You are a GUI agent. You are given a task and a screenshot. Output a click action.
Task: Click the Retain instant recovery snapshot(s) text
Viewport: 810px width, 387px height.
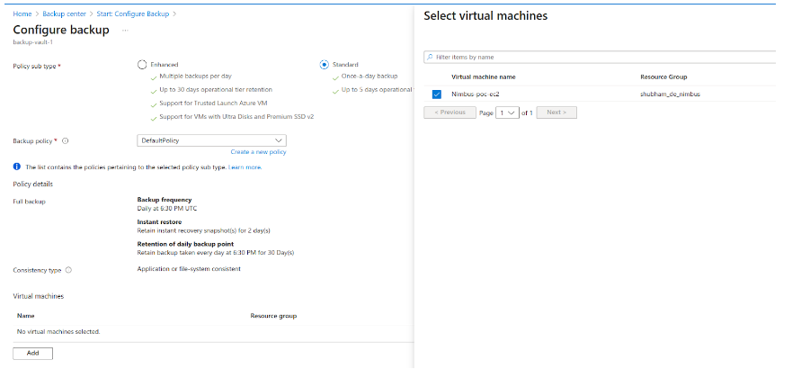pyautogui.click(x=204, y=230)
